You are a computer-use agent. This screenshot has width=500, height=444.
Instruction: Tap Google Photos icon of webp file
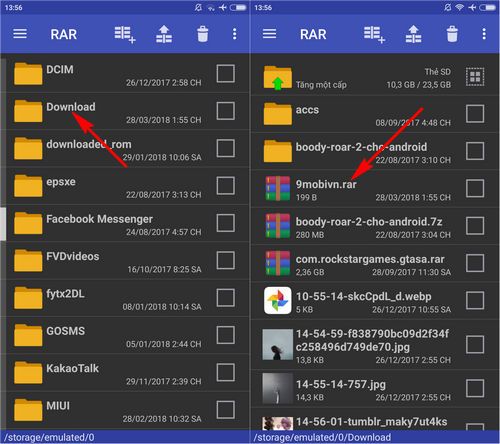point(277,300)
